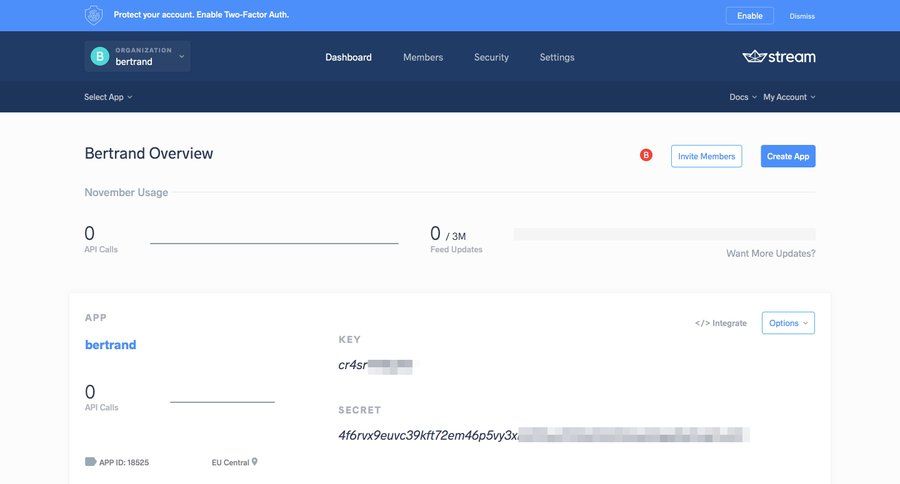Open the Select App dropdown
Image resolution: width=900 pixels, height=484 pixels.
pyautogui.click(x=108, y=97)
